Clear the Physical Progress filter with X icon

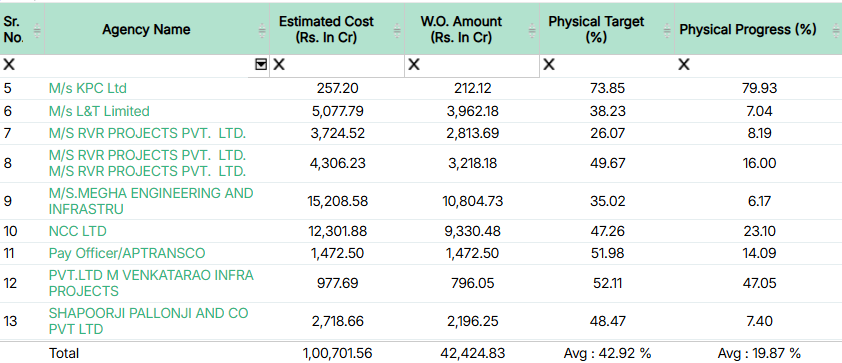coord(684,65)
